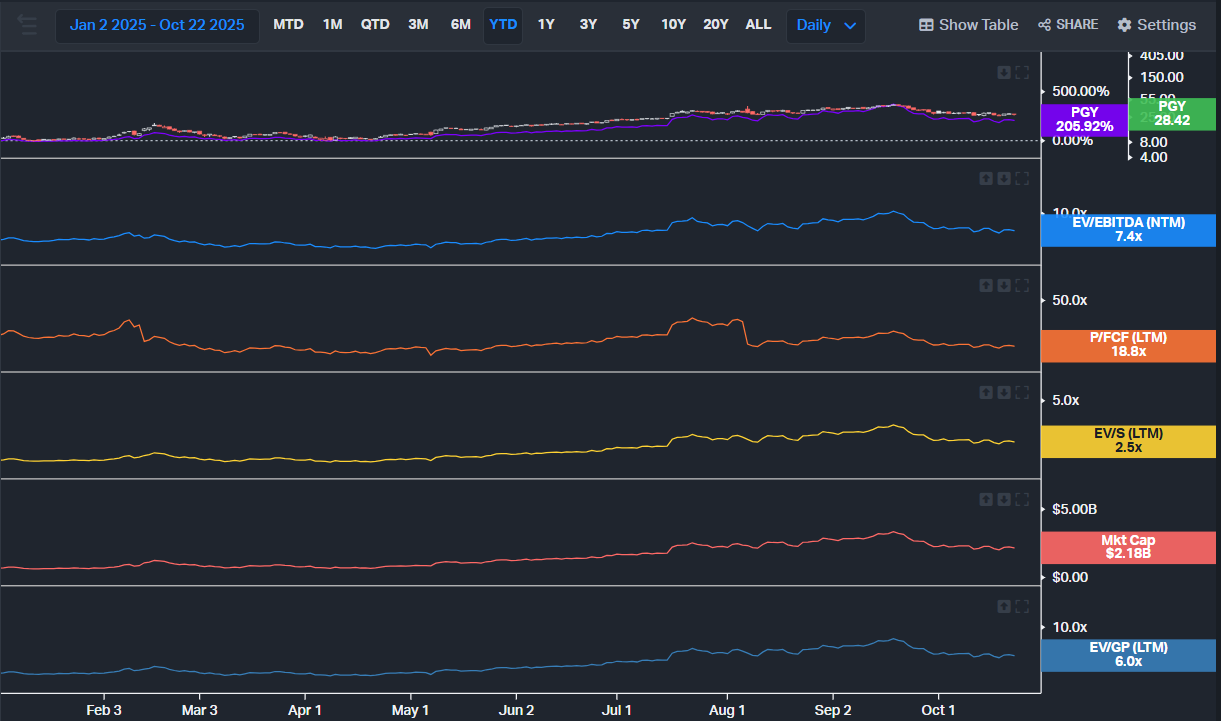Click the May 1 date axis label

pyautogui.click(x=410, y=710)
